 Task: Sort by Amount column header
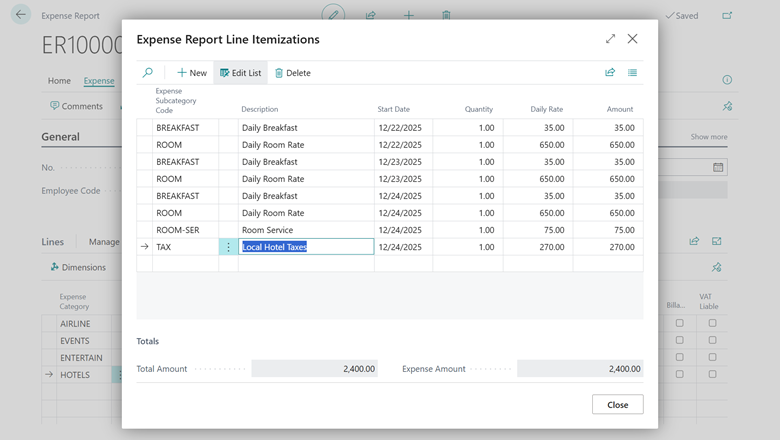[x=620, y=109]
